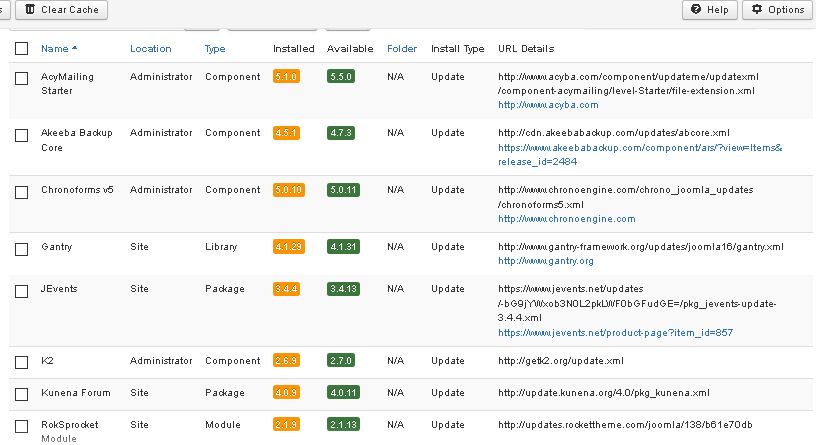Click available version badge 5.5.0
The width and height of the screenshot is (816, 445).
[341, 77]
